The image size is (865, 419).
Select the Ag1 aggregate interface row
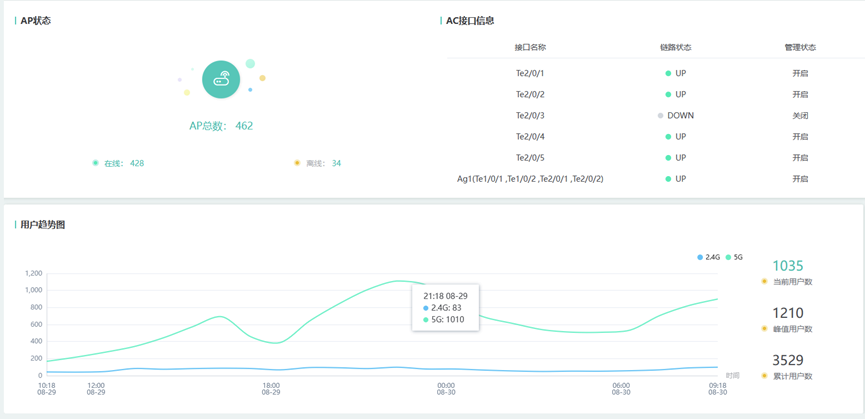coord(656,179)
